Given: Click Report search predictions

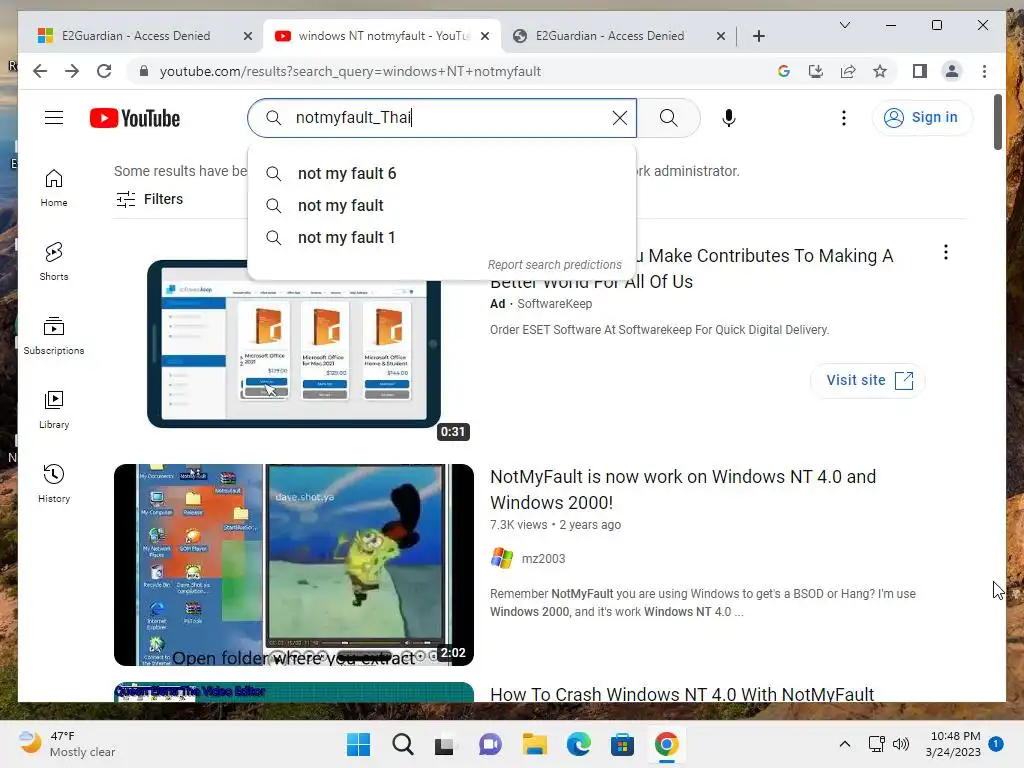Looking at the screenshot, I should point(554,264).
